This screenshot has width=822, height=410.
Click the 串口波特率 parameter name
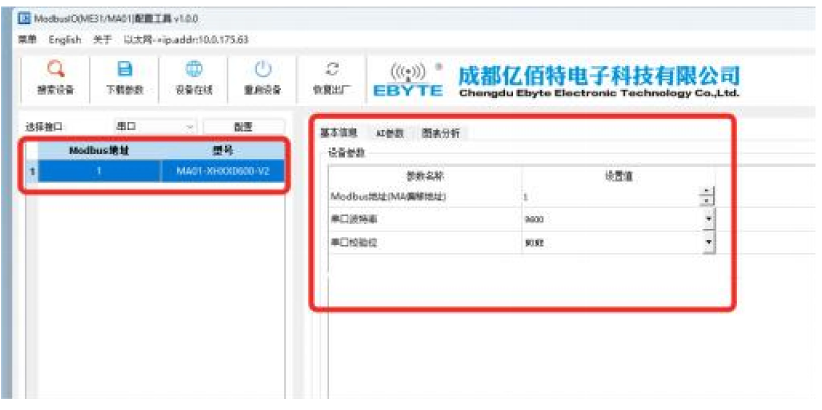(354, 220)
